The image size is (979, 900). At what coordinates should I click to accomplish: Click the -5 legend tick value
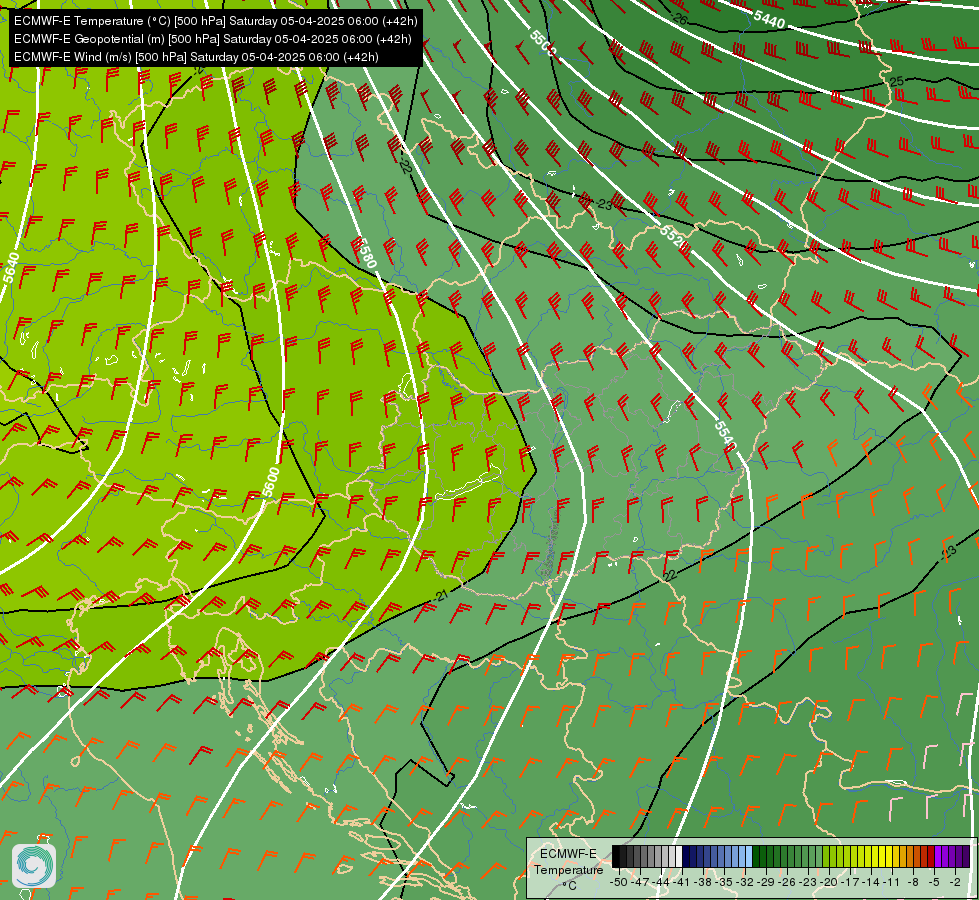tap(935, 882)
